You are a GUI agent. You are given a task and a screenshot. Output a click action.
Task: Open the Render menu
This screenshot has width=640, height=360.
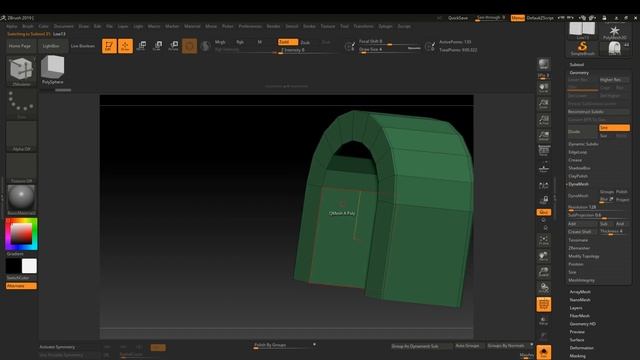[273, 26]
